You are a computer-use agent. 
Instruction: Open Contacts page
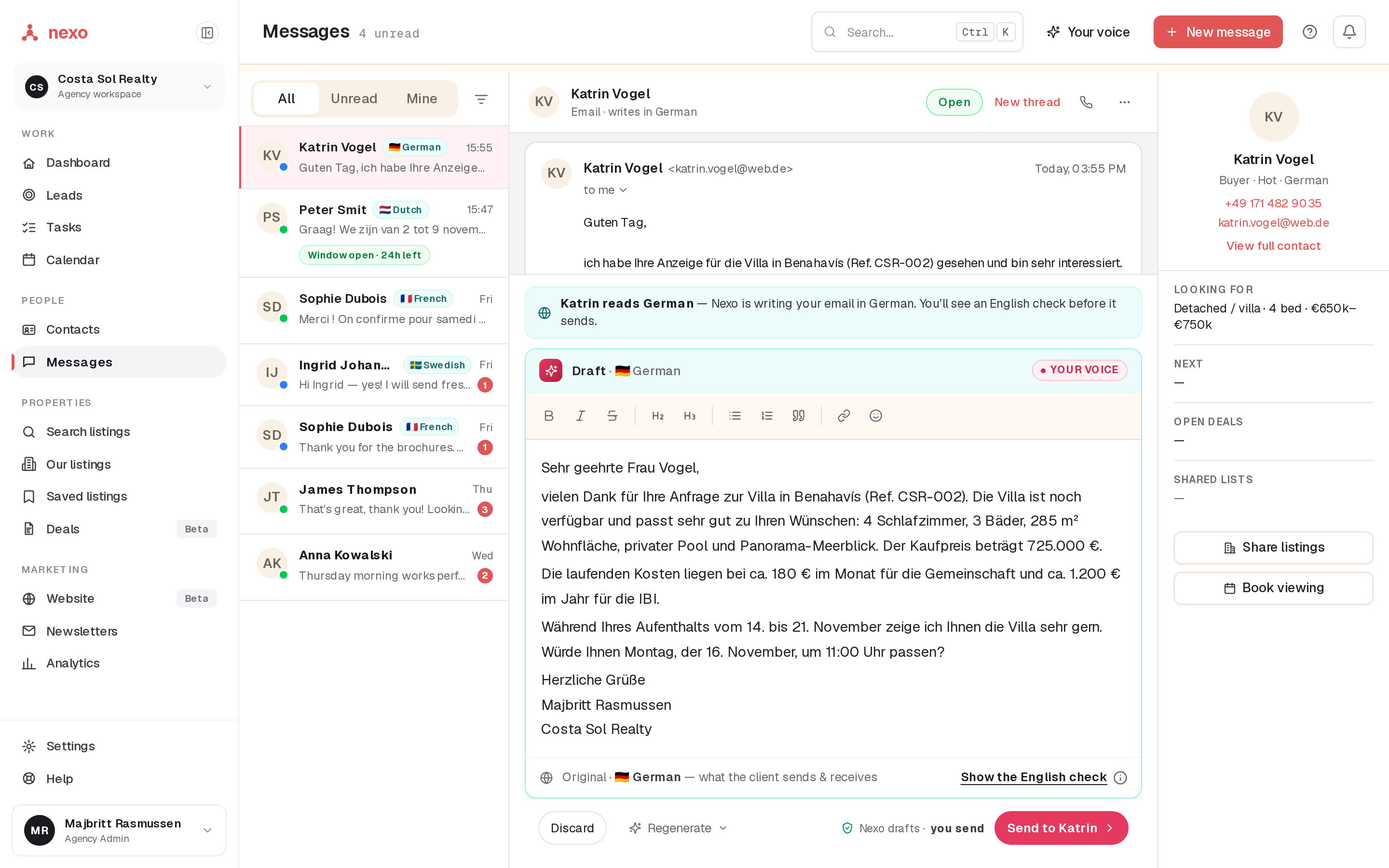[x=119, y=329]
